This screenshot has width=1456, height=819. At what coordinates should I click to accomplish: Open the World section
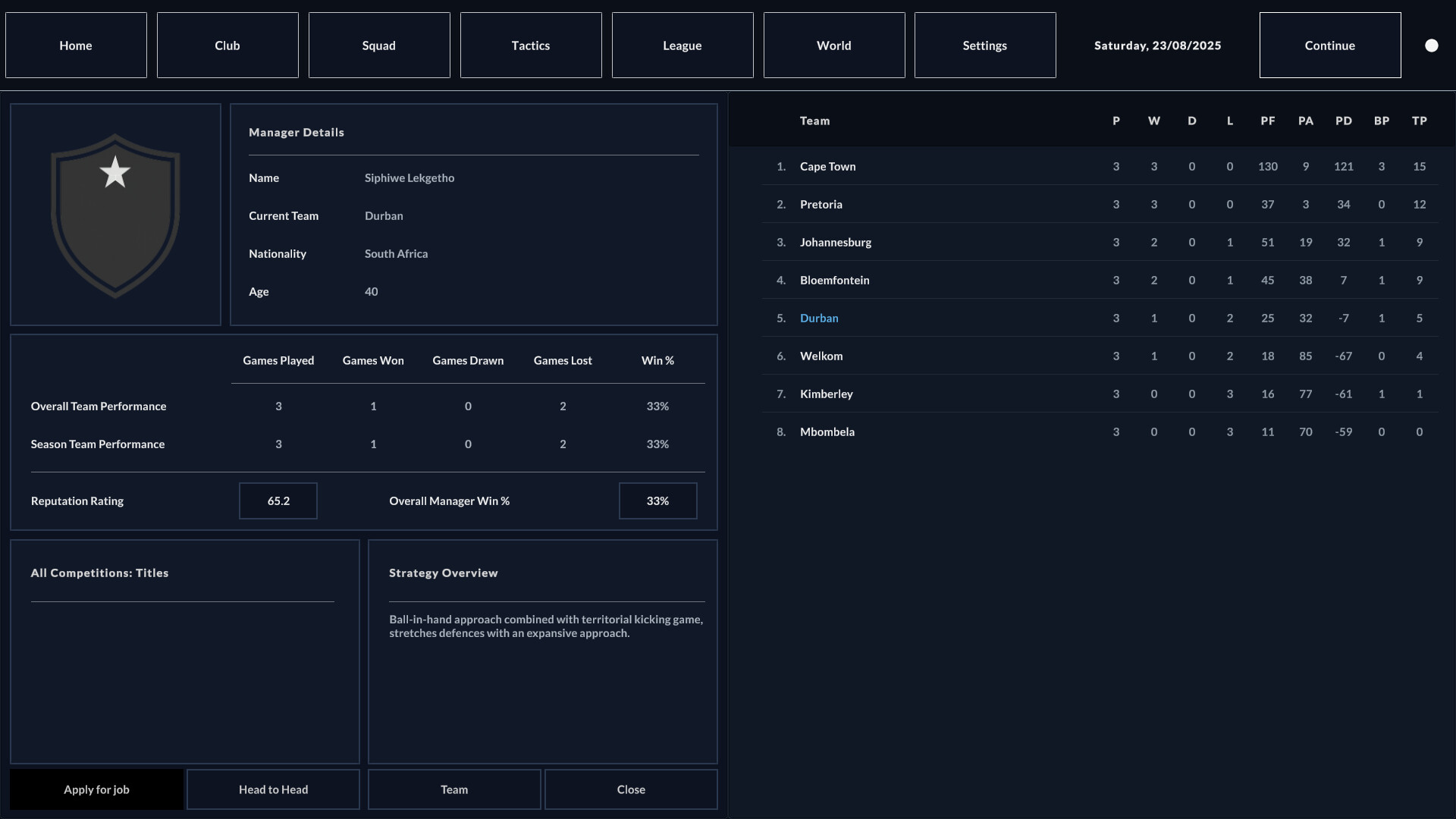tap(833, 45)
